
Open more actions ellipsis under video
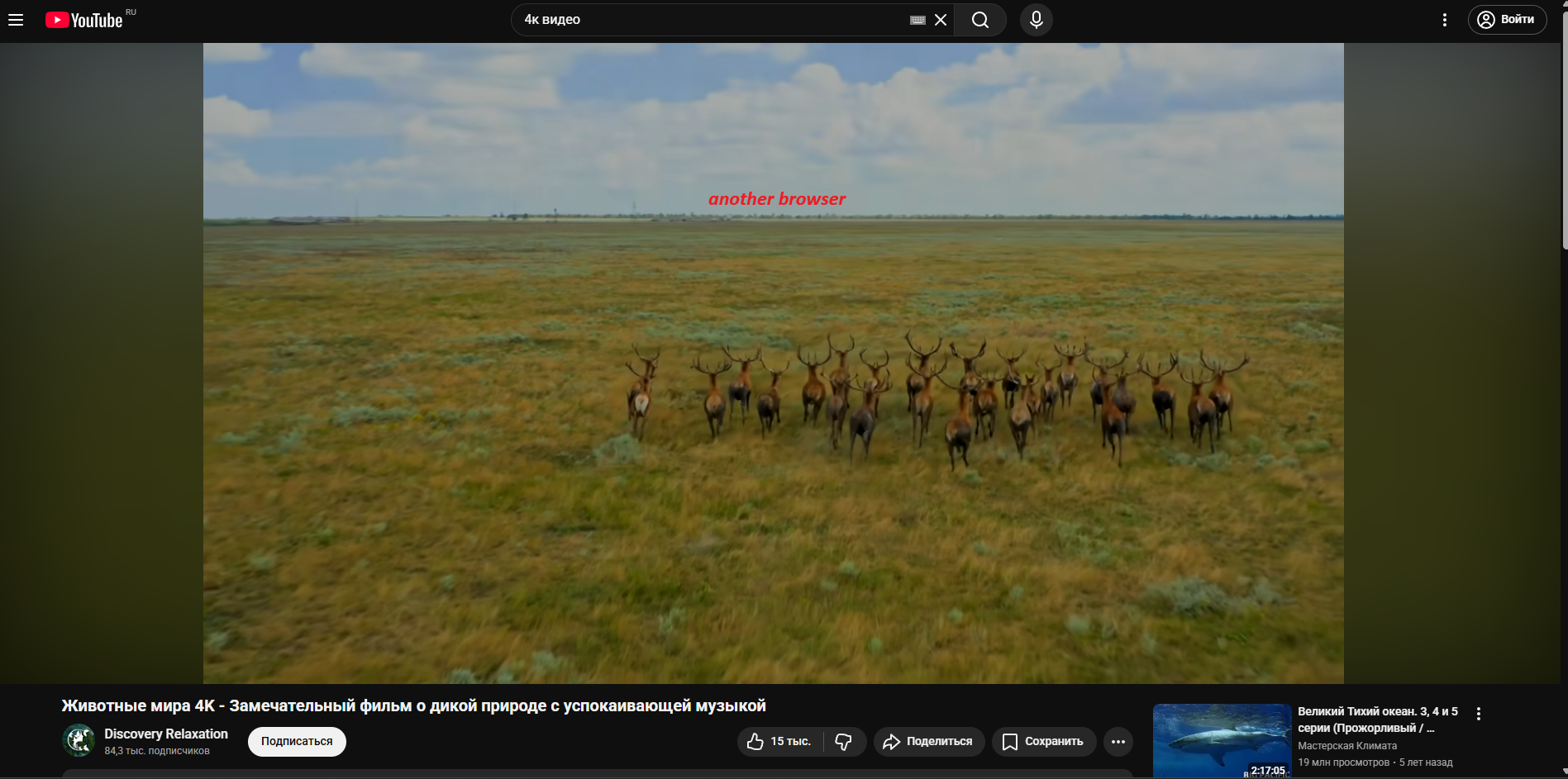pyautogui.click(x=1118, y=742)
